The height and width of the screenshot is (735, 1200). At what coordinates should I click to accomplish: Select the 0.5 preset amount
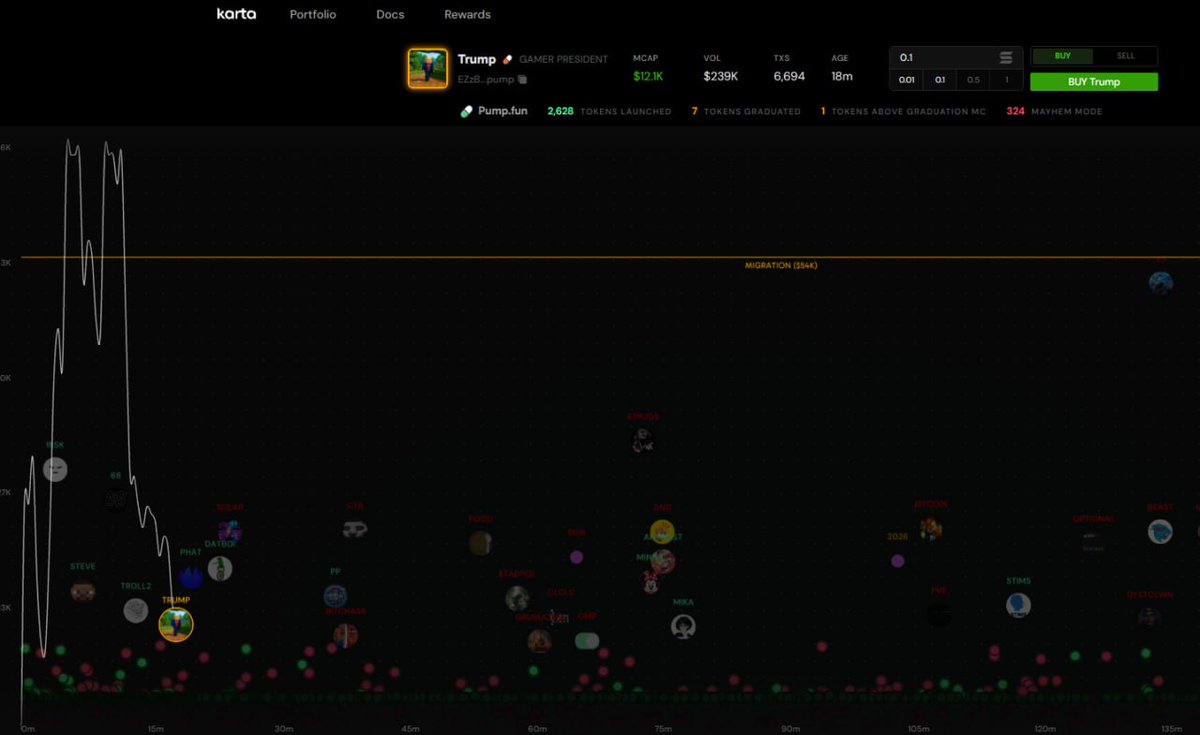(x=973, y=80)
